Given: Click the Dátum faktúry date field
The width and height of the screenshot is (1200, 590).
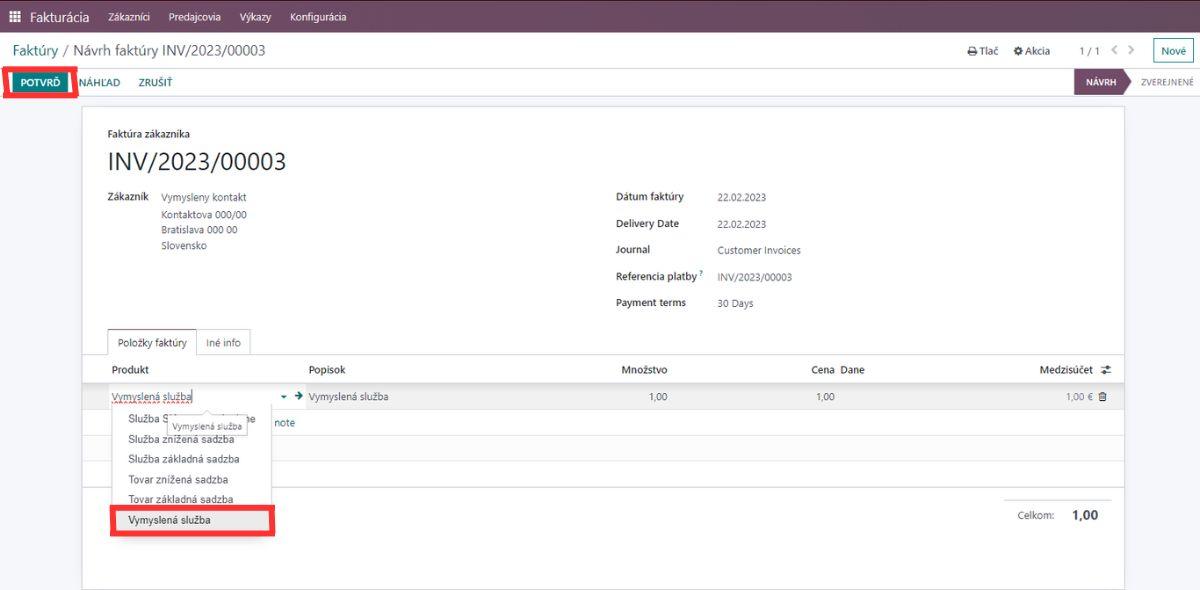Looking at the screenshot, I should point(742,197).
